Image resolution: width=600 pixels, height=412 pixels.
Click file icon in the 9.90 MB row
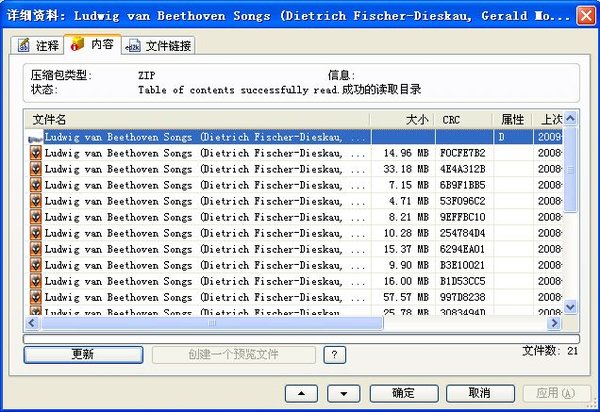[36, 265]
